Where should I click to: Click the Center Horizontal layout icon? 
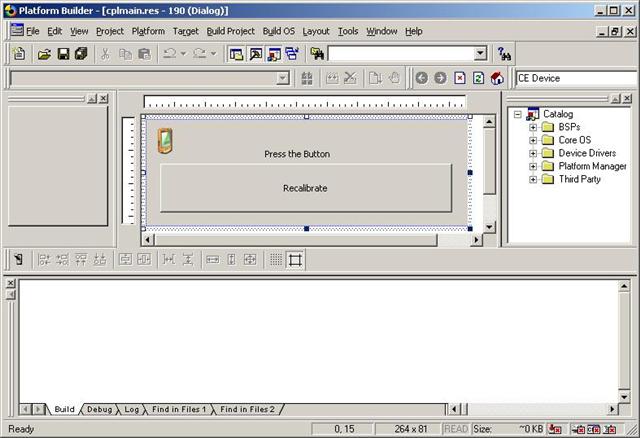click(144, 259)
